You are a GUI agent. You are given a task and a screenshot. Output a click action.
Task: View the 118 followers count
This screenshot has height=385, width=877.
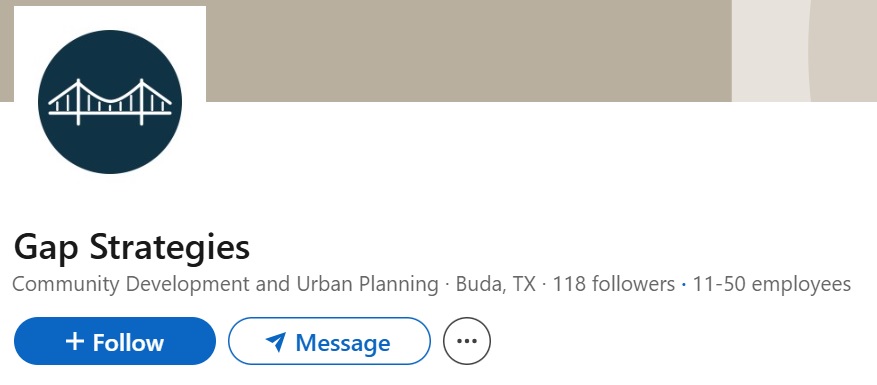pos(614,284)
